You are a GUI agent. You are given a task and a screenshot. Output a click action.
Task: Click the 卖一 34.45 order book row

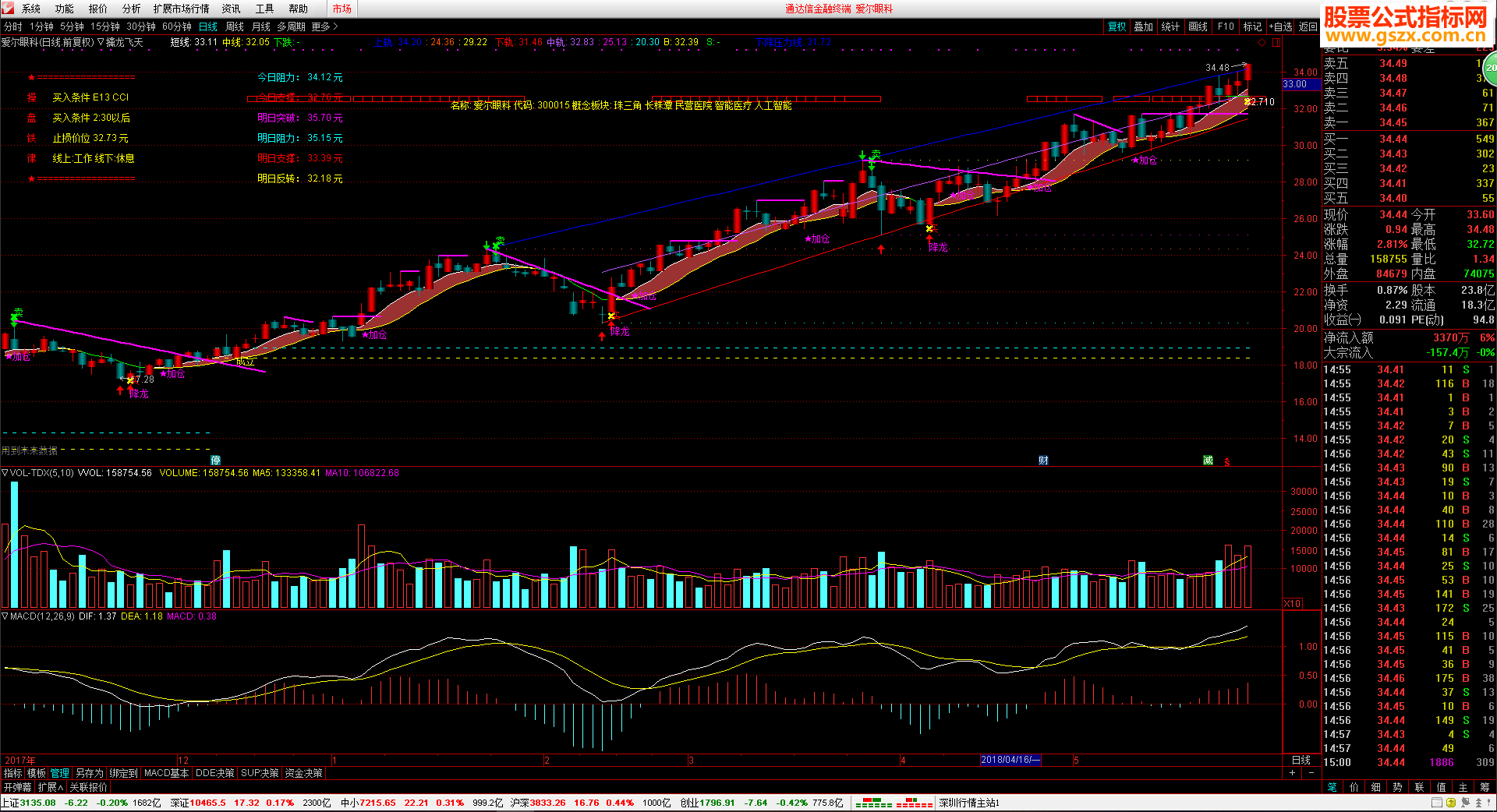(1409, 122)
